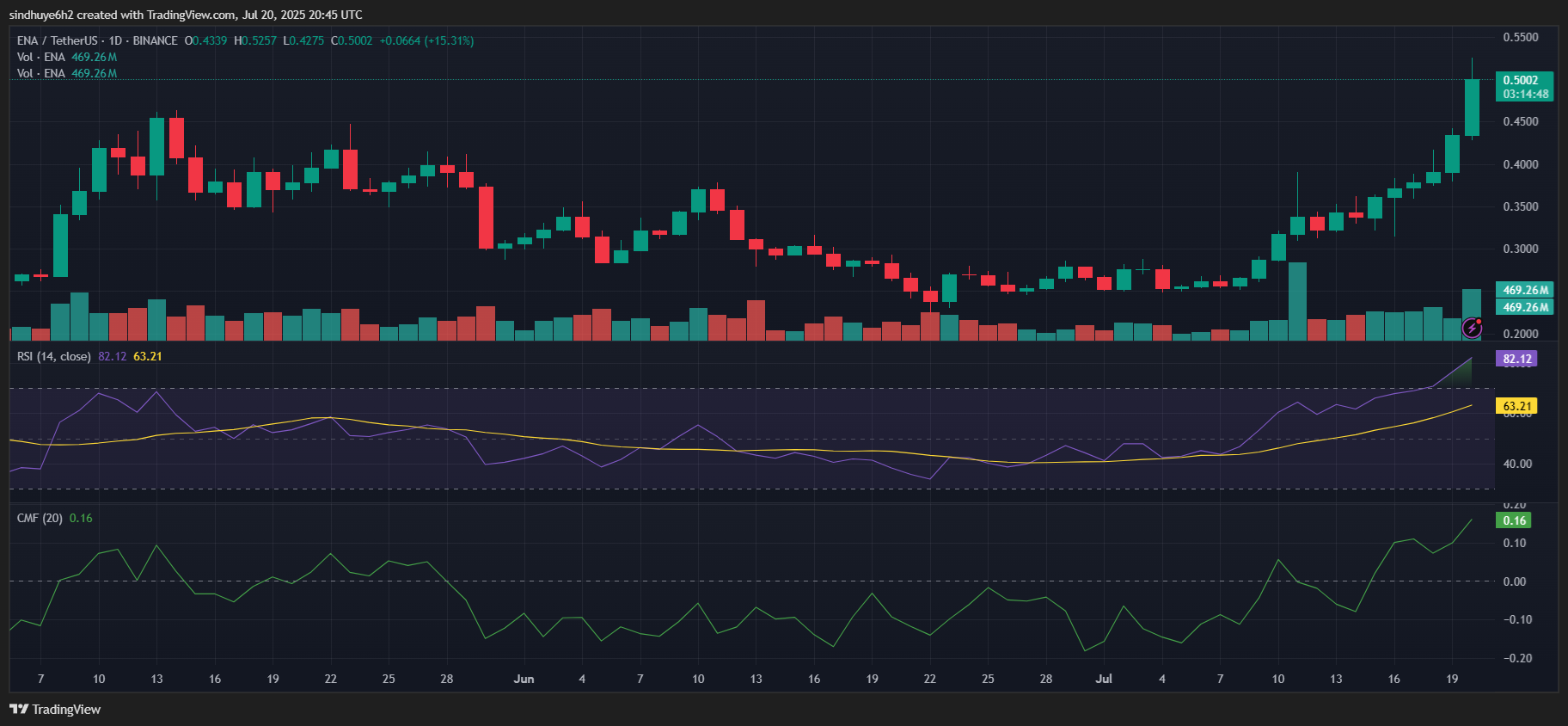Click the 0.5500 price scale label
The image size is (1568, 726).
tap(1520, 37)
